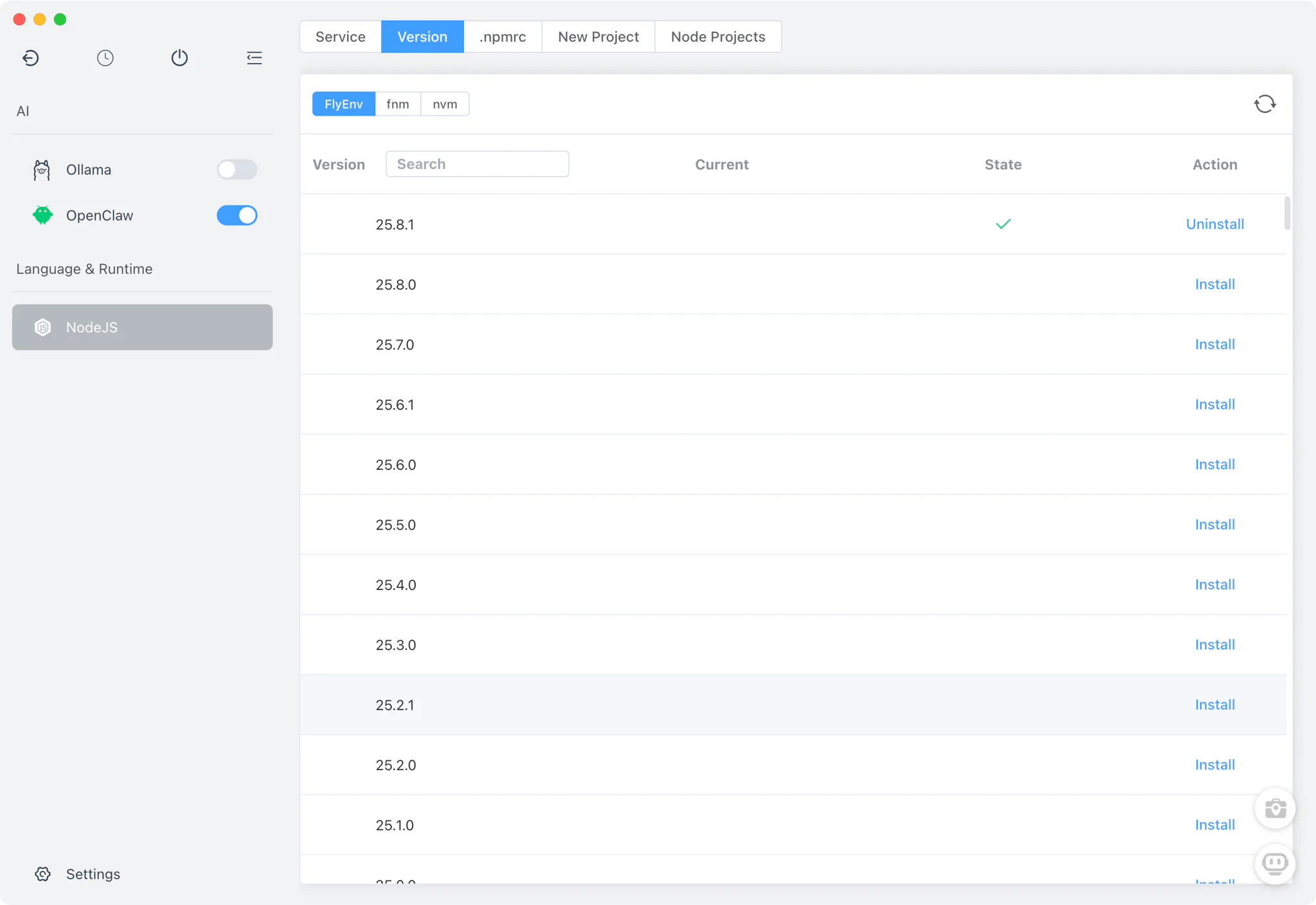
Task: Open the clock history icon
Action: tap(105, 58)
